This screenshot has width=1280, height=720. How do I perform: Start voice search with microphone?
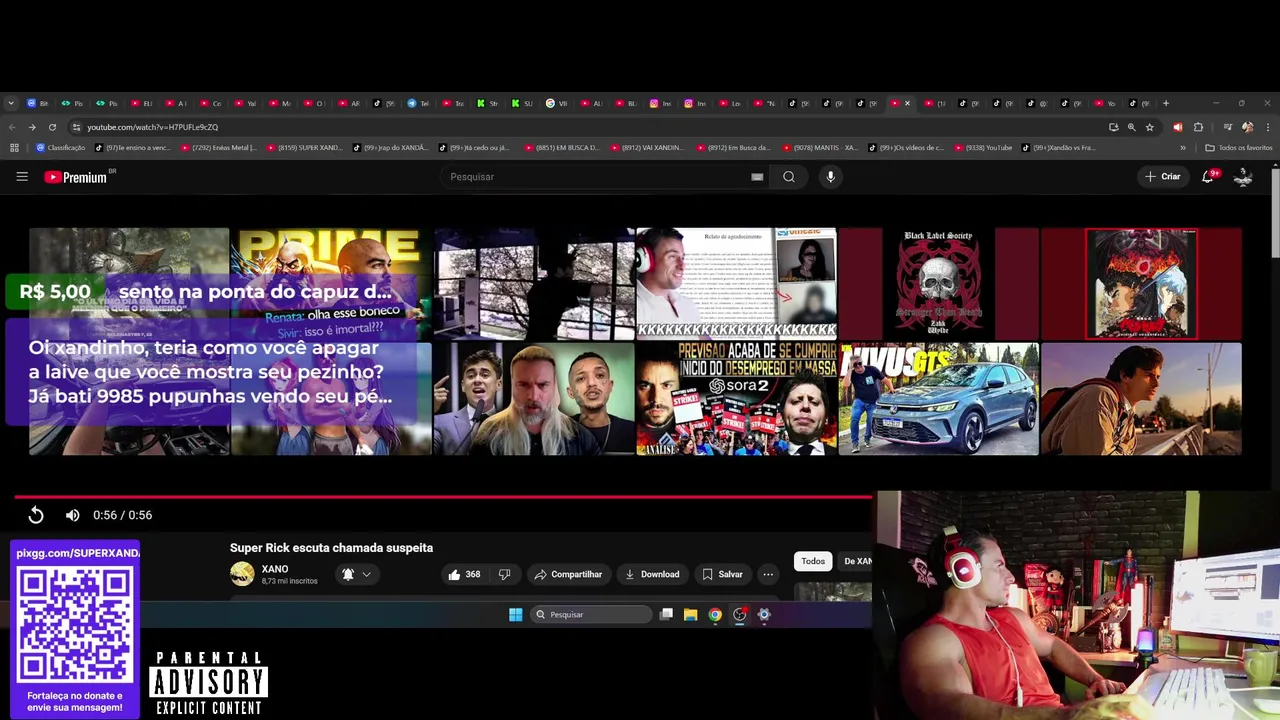pos(830,177)
